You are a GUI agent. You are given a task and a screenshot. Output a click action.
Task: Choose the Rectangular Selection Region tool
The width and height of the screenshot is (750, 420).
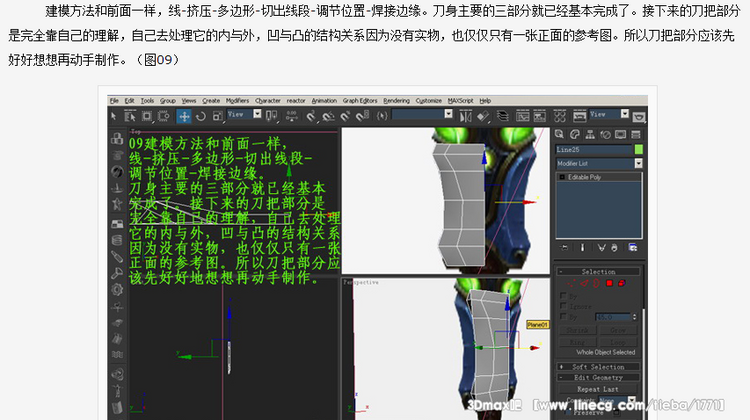[x=147, y=116]
